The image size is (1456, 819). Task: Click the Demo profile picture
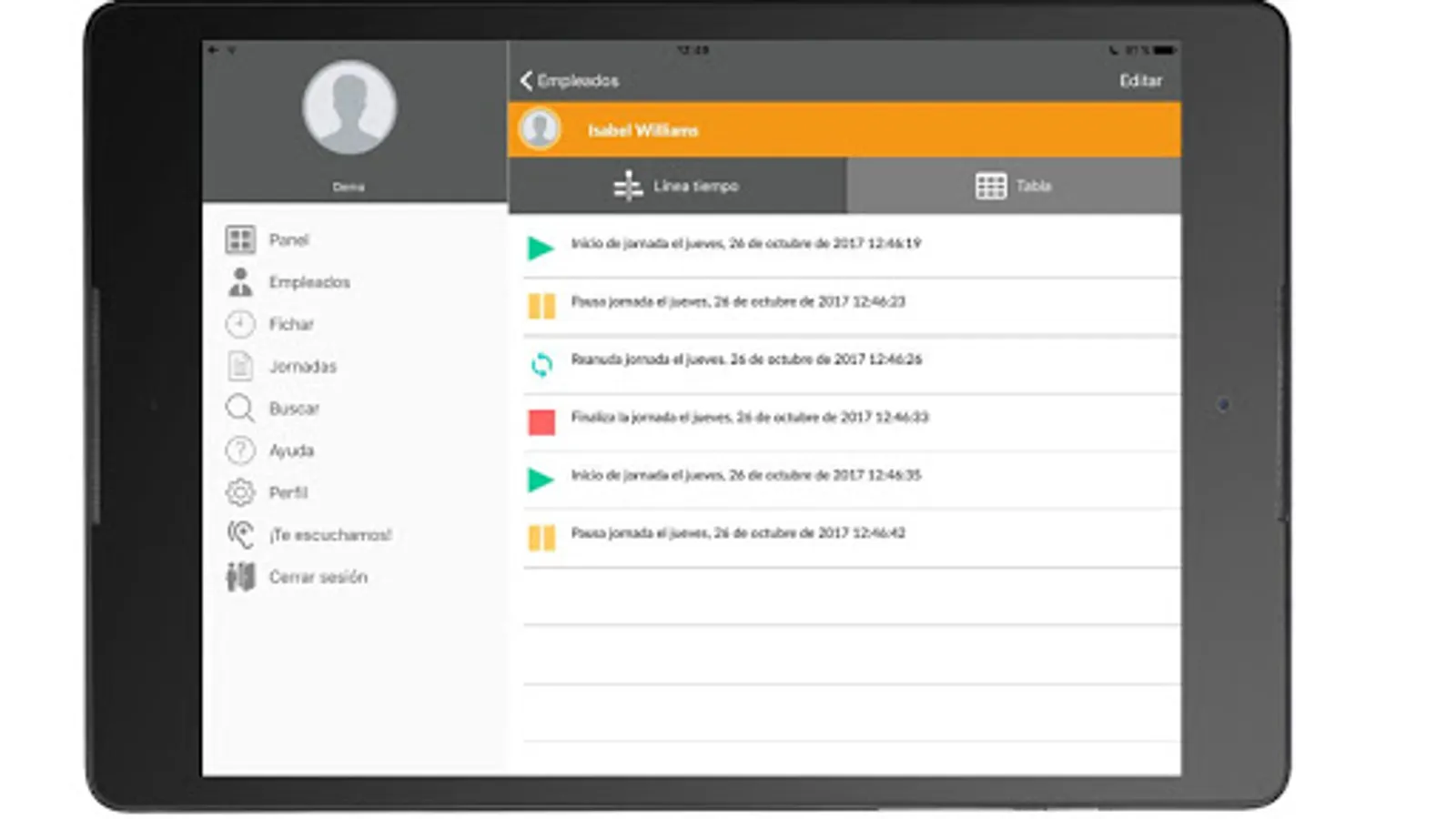pos(349,107)
